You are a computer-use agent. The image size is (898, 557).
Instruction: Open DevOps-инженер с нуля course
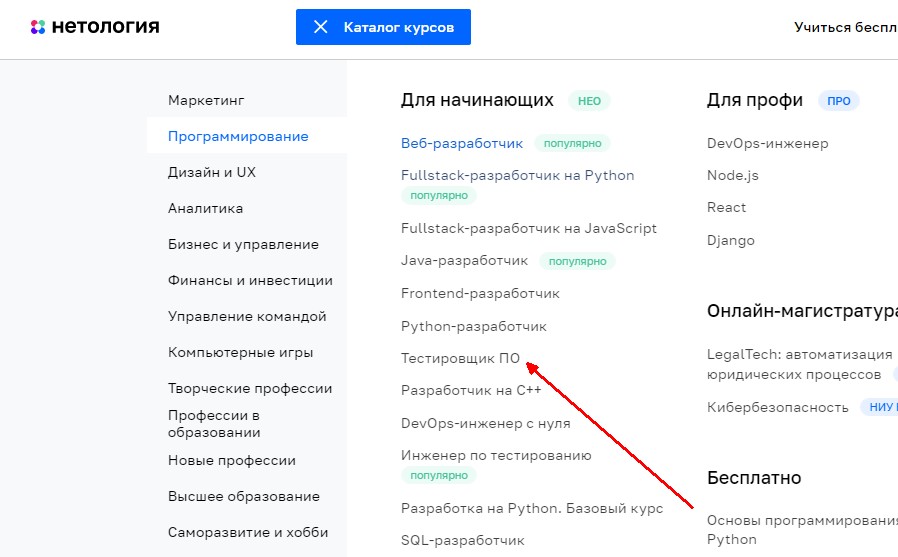pyautogui.click(x=486, y=423)
